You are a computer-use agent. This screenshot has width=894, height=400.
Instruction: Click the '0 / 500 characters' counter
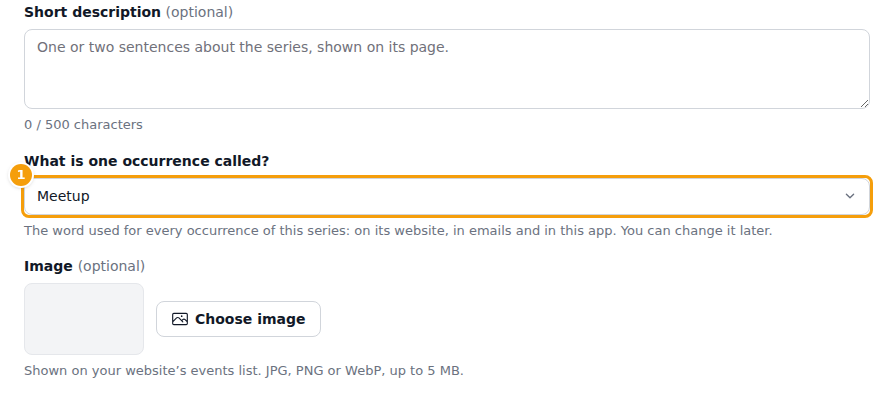tap(83, 125)
